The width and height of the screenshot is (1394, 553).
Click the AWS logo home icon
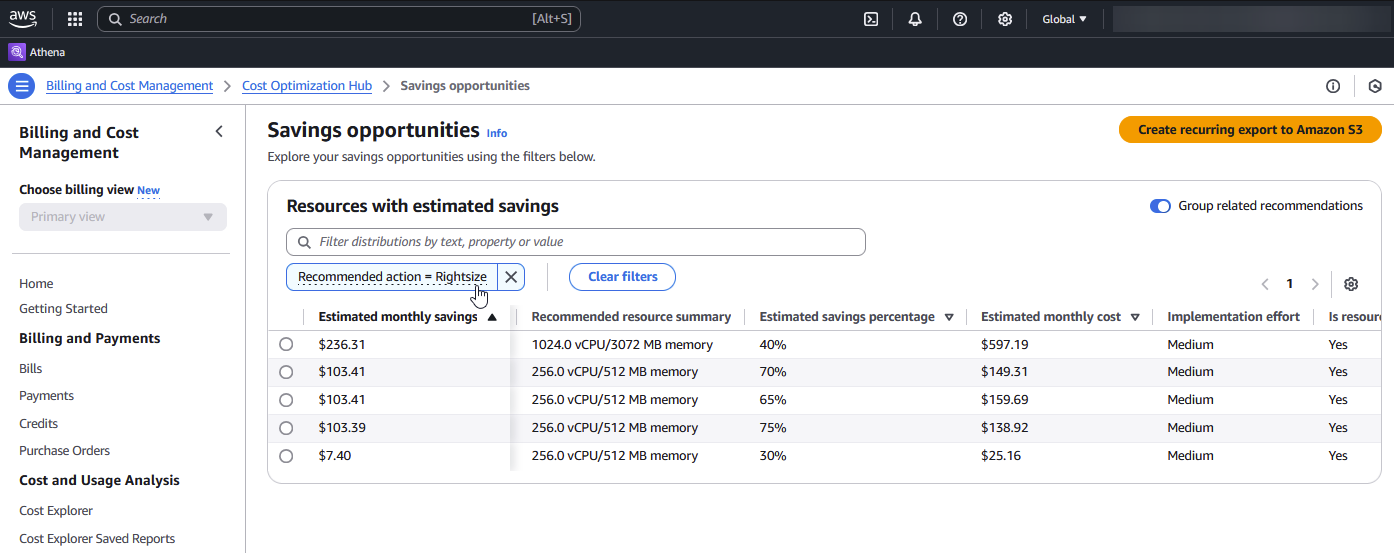(x=23, y=18)
